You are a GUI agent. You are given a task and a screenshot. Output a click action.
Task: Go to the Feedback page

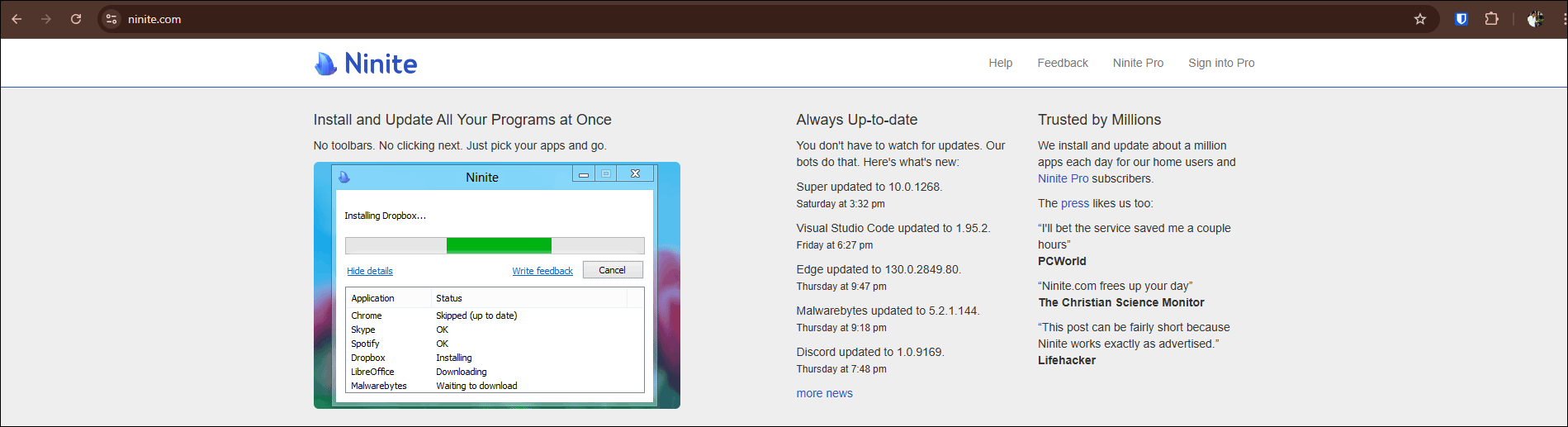1062,63
